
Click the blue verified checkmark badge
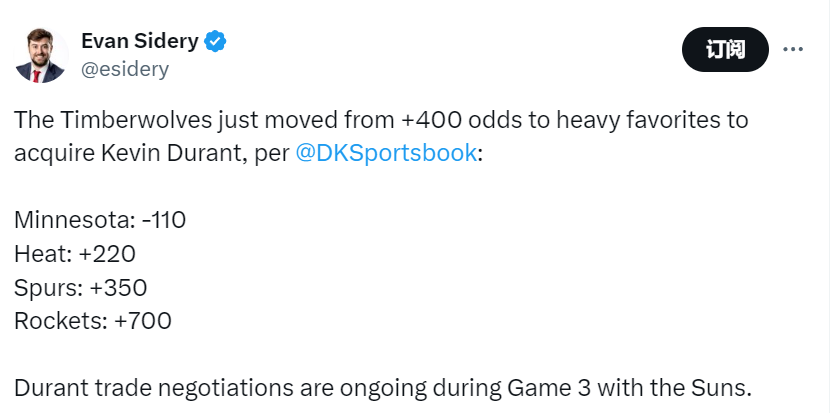pyautogui.click(x=215, y=41)
